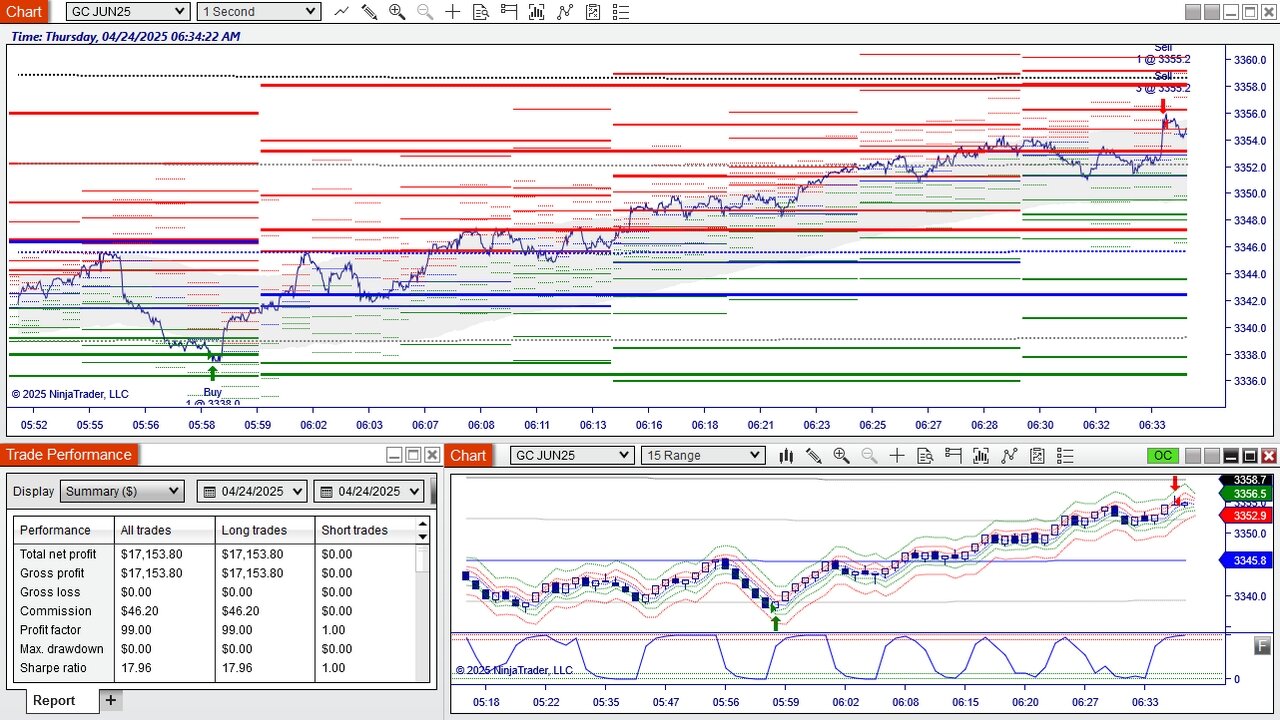Image resolution: width=1280 pixels, height=720 pixels.
Task: Open candlestick bar type in 15 Range chart
Action: (x=786, y=456)
